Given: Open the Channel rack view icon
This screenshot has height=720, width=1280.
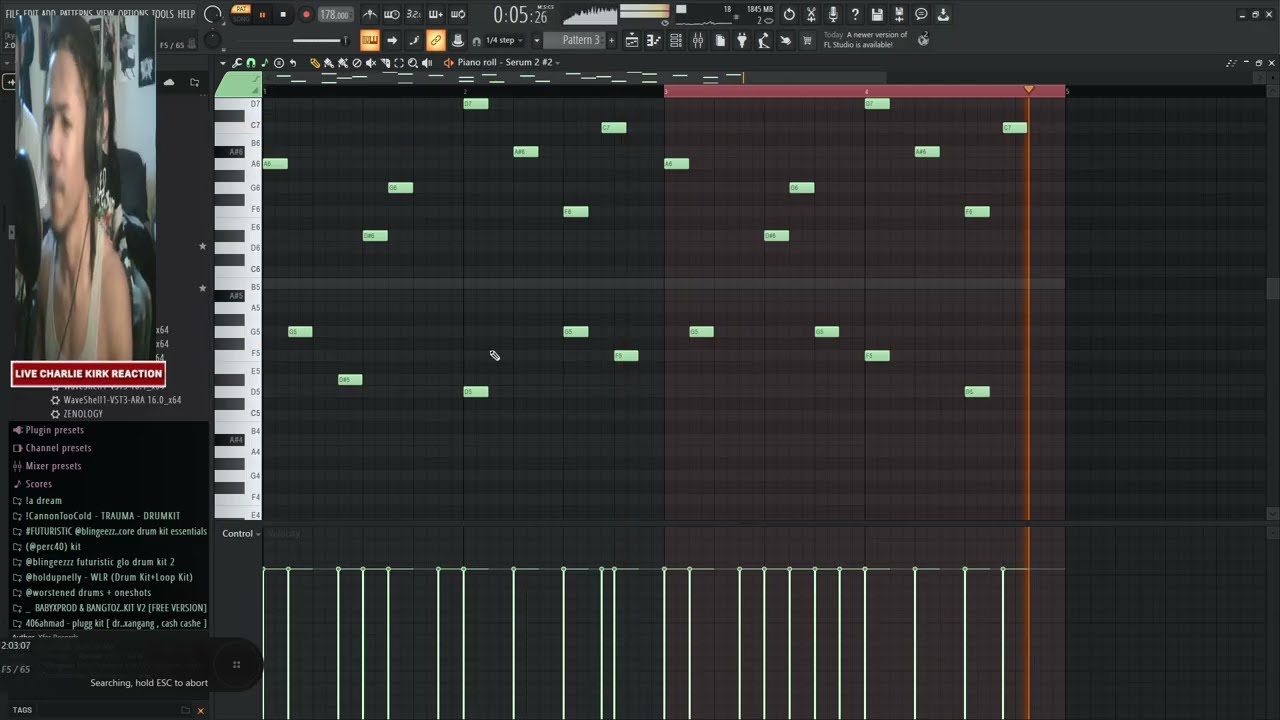Looking at the screenshot, I should (676, 40).
